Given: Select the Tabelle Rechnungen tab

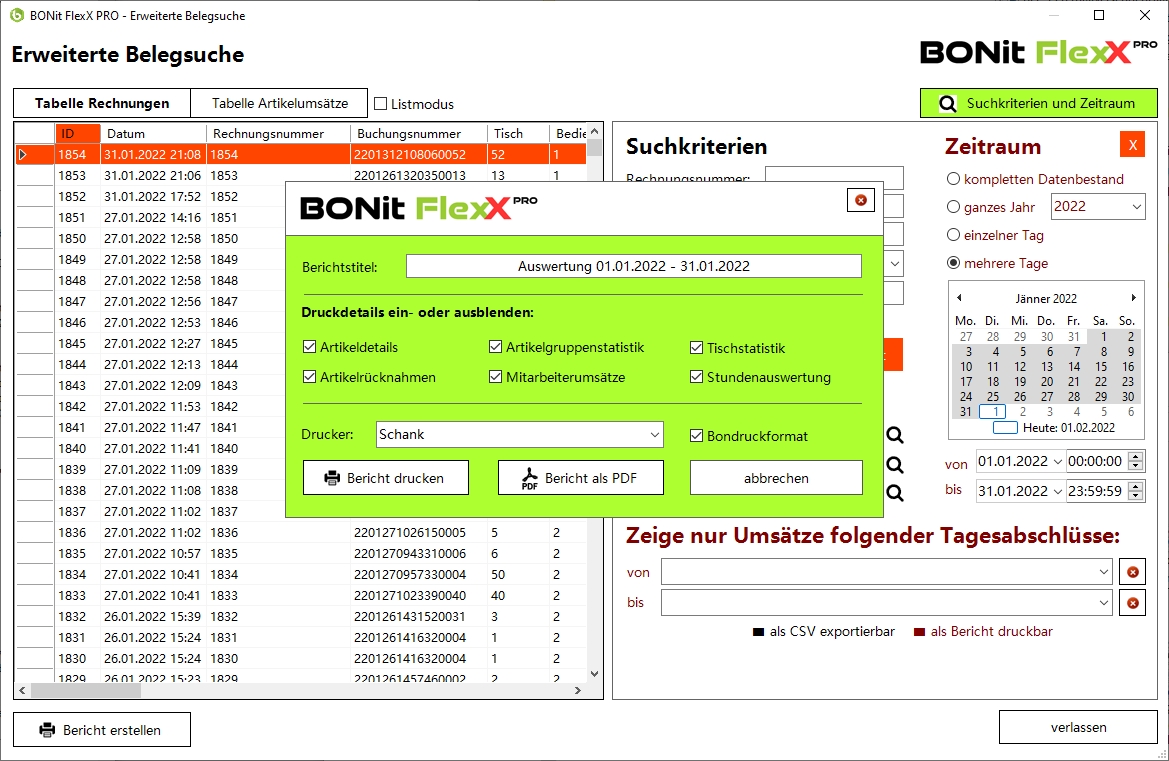Looking at the screenshot, I should click(101, 103).
